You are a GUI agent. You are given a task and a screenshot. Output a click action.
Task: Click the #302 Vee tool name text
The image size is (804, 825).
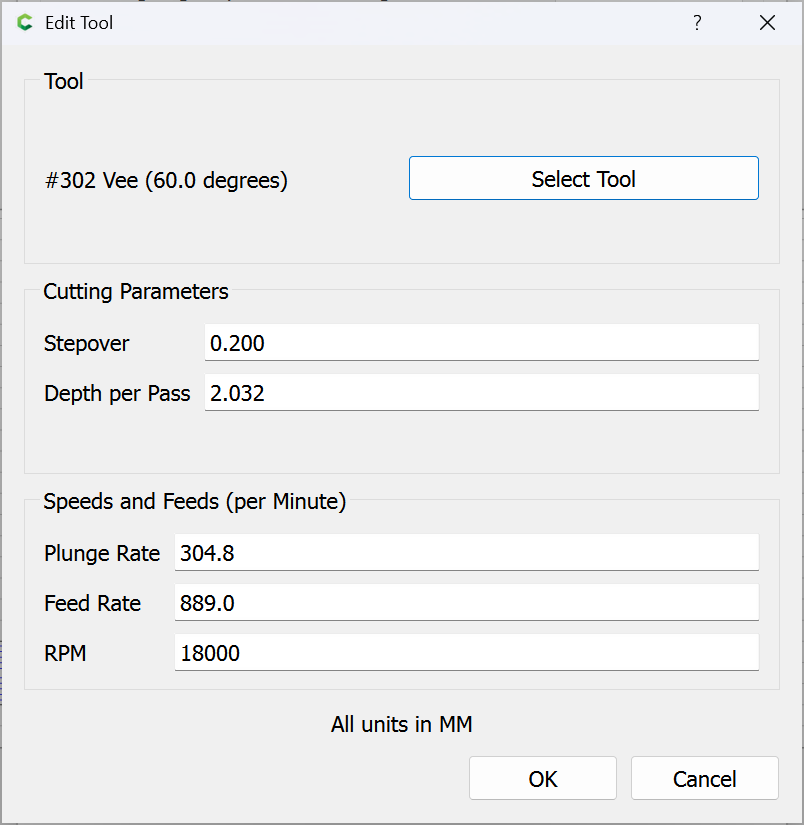[x=166, y=181]
